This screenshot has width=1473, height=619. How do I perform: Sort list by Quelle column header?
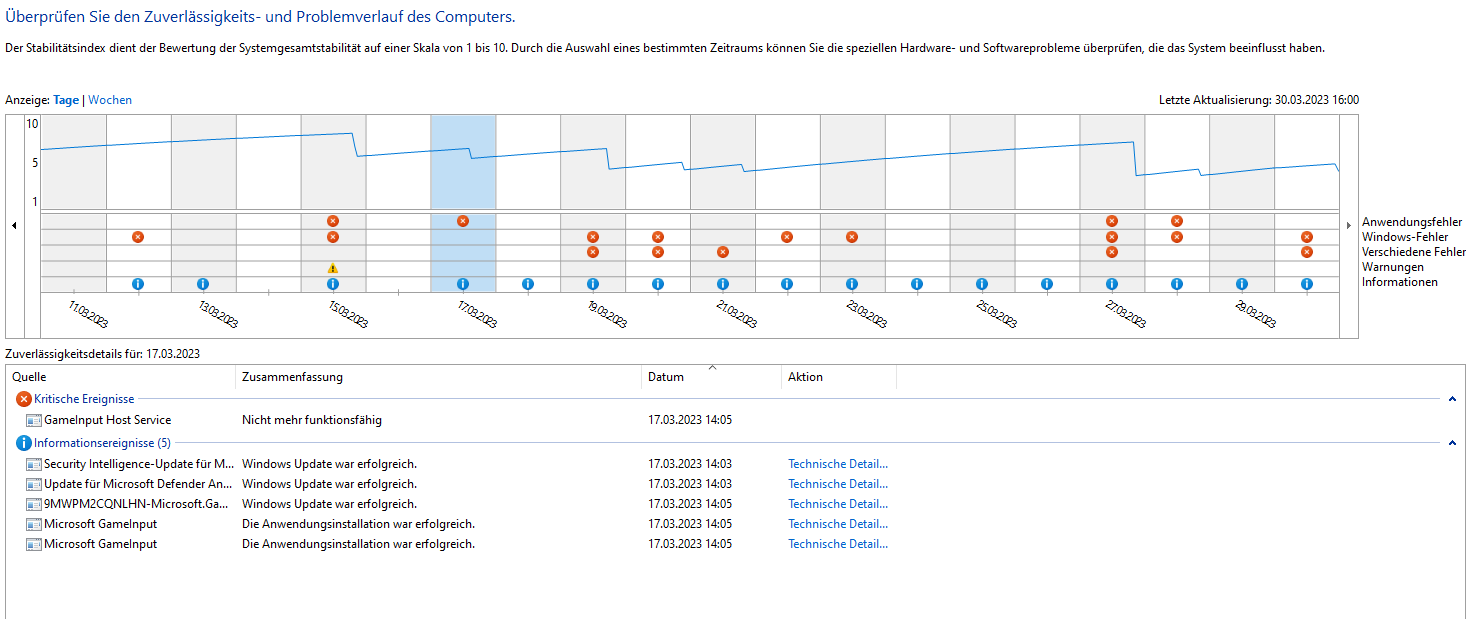coord(121,377)
